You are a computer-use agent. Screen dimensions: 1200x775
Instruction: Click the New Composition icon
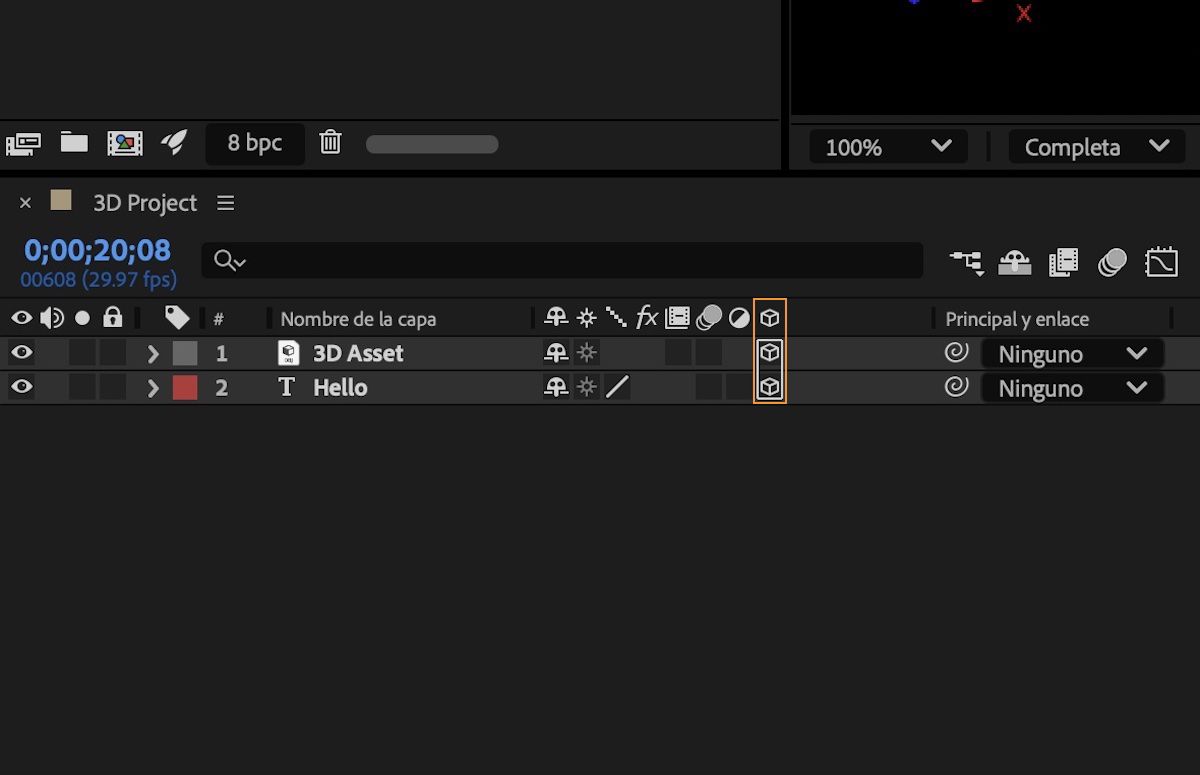[125, 143]
